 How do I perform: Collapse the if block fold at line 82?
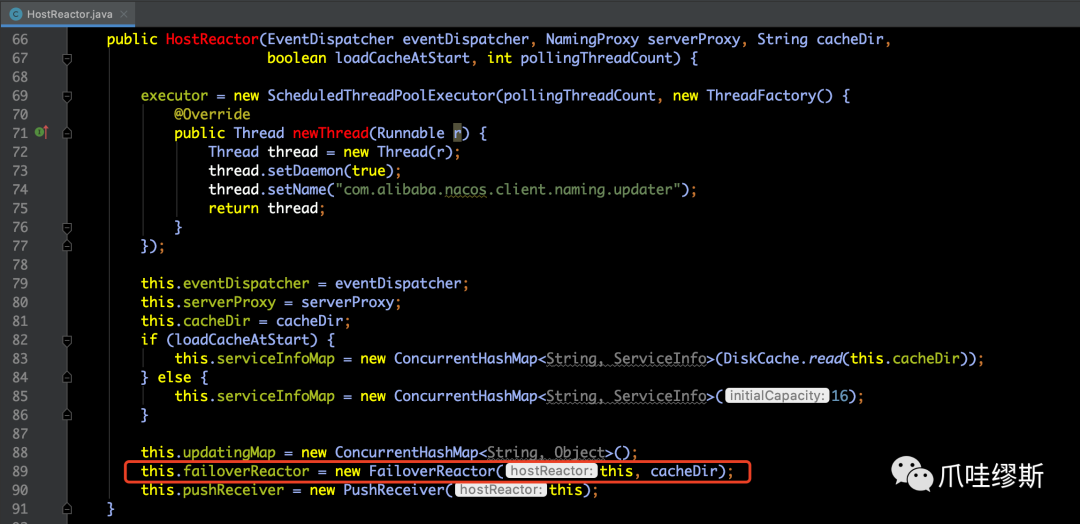coord(67,340)
